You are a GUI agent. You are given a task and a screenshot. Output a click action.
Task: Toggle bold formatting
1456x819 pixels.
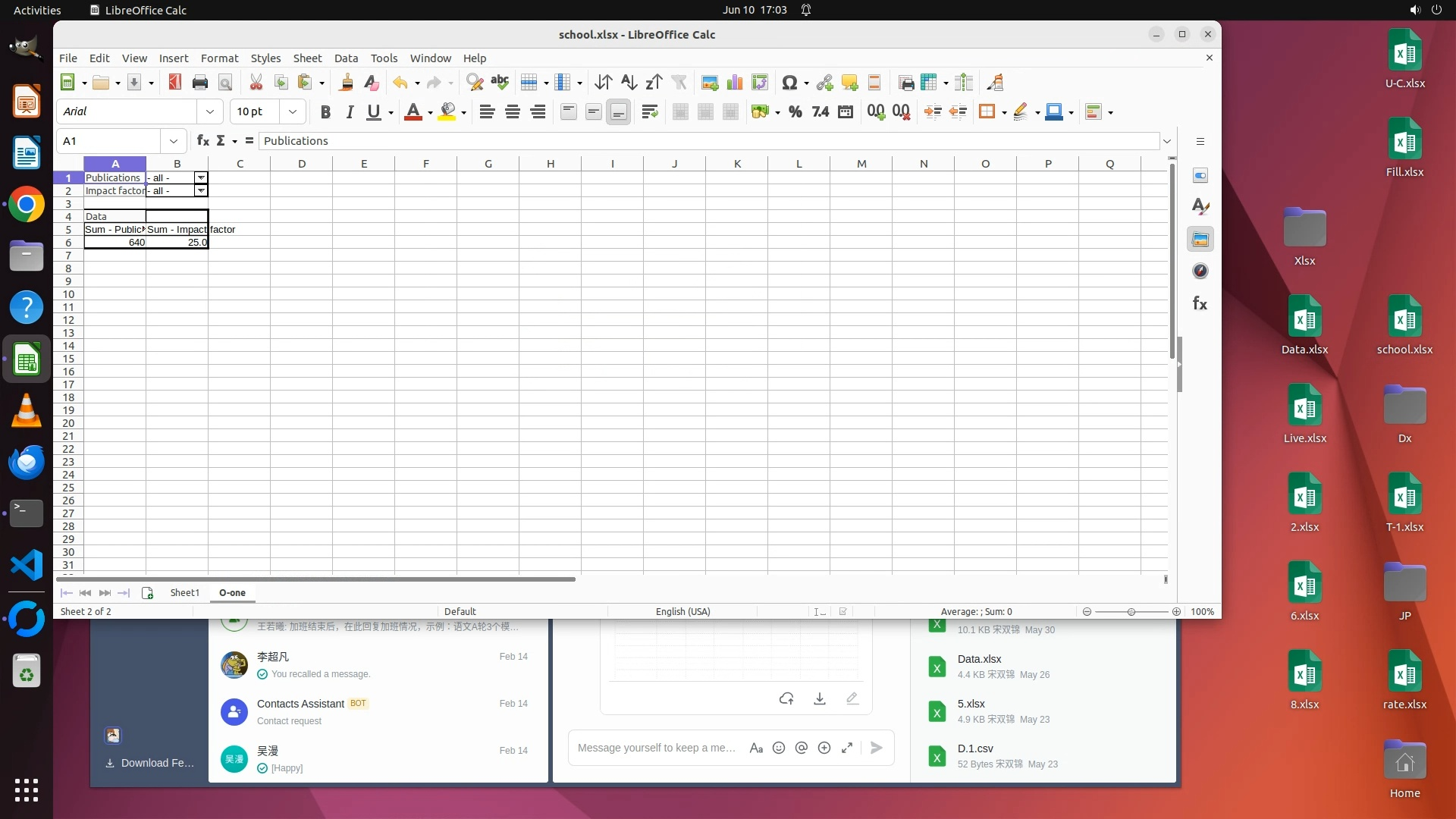(x=325, y=112)
